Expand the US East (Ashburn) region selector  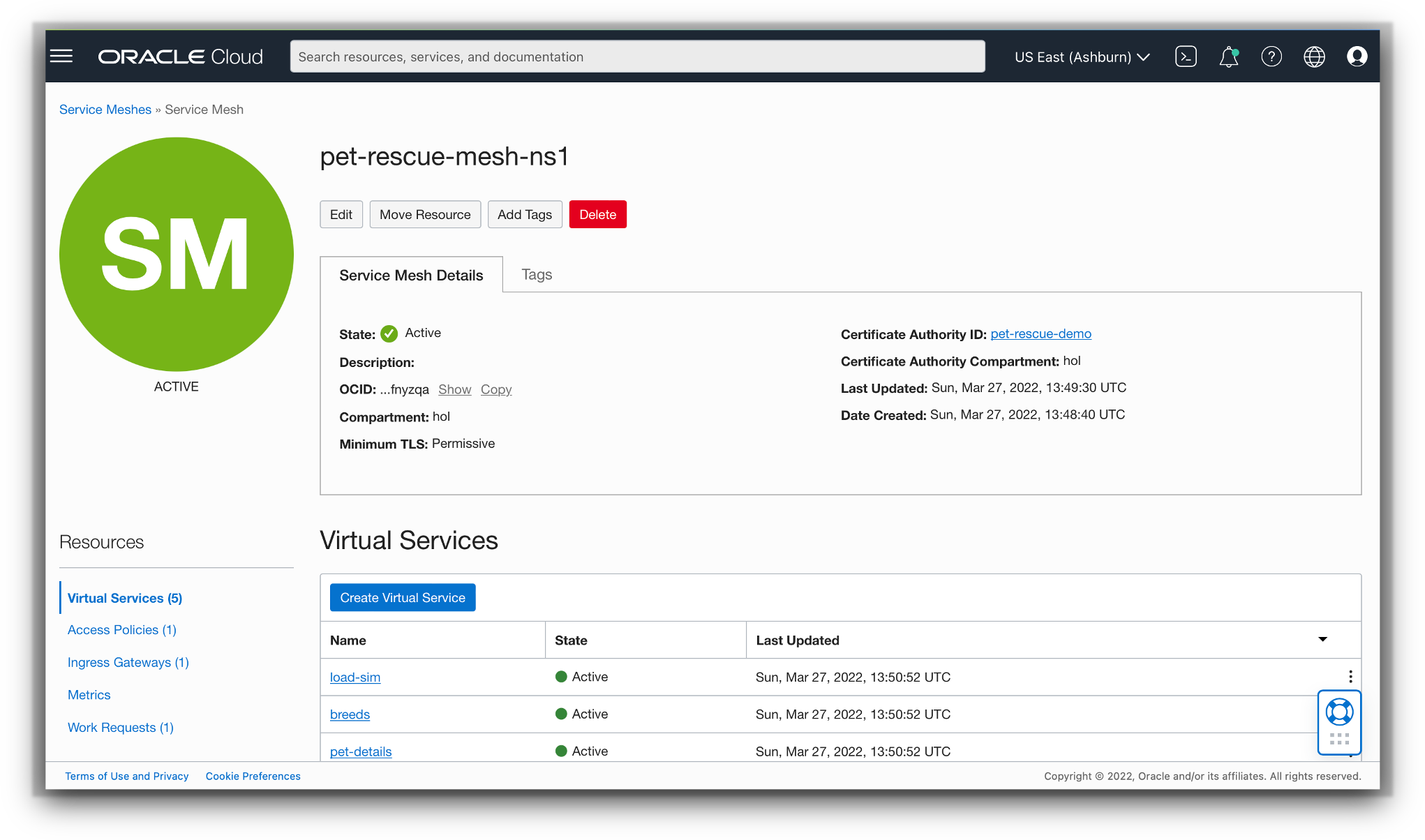point(1082,57)
